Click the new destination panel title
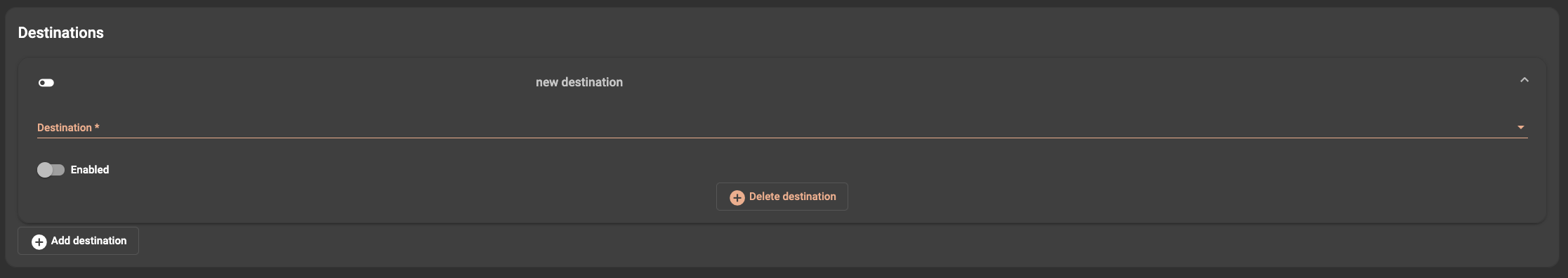This screenshot has height=278, width=1568. tap(579, 82)
